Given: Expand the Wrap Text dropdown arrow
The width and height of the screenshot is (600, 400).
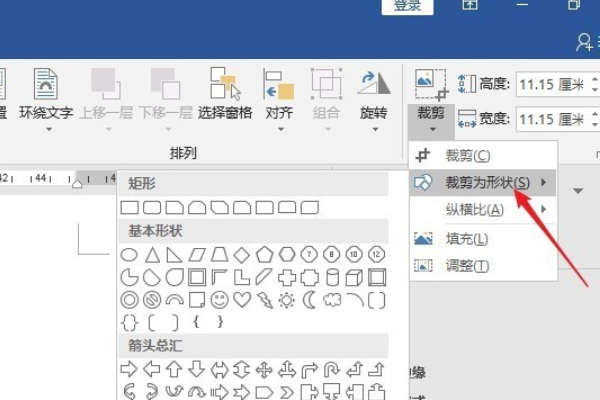Looking at the screenshot, I should 49,129.
